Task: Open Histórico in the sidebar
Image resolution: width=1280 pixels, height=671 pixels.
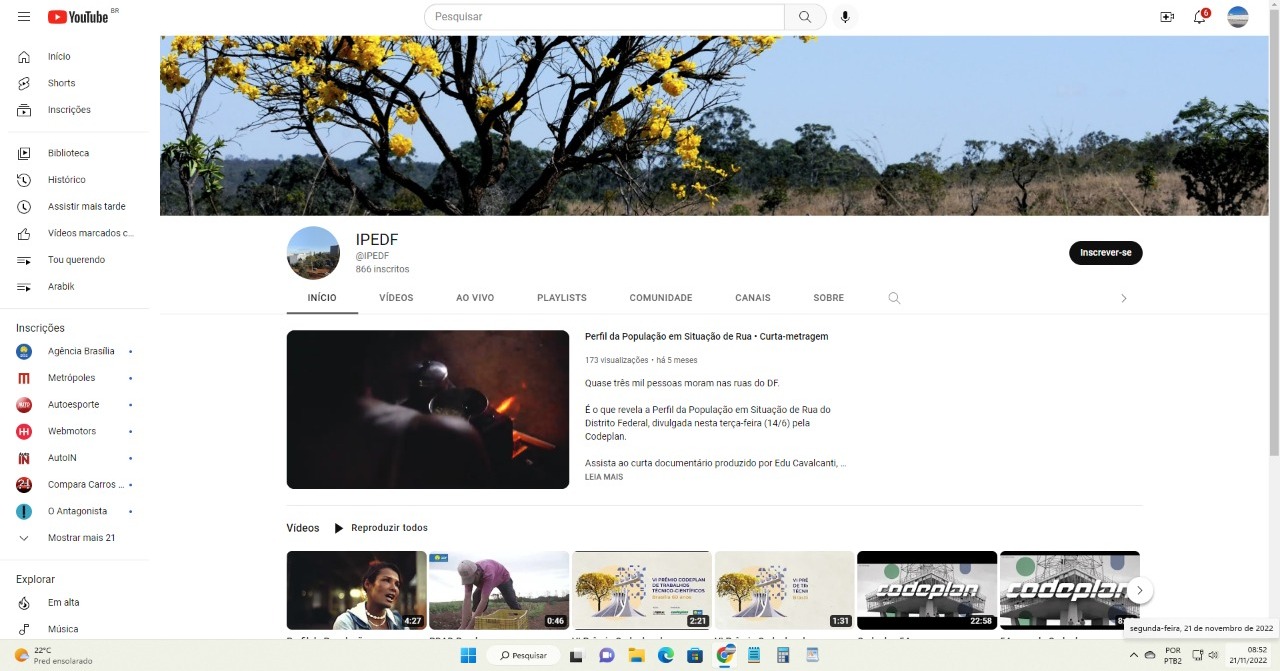Action: point(64,179)
